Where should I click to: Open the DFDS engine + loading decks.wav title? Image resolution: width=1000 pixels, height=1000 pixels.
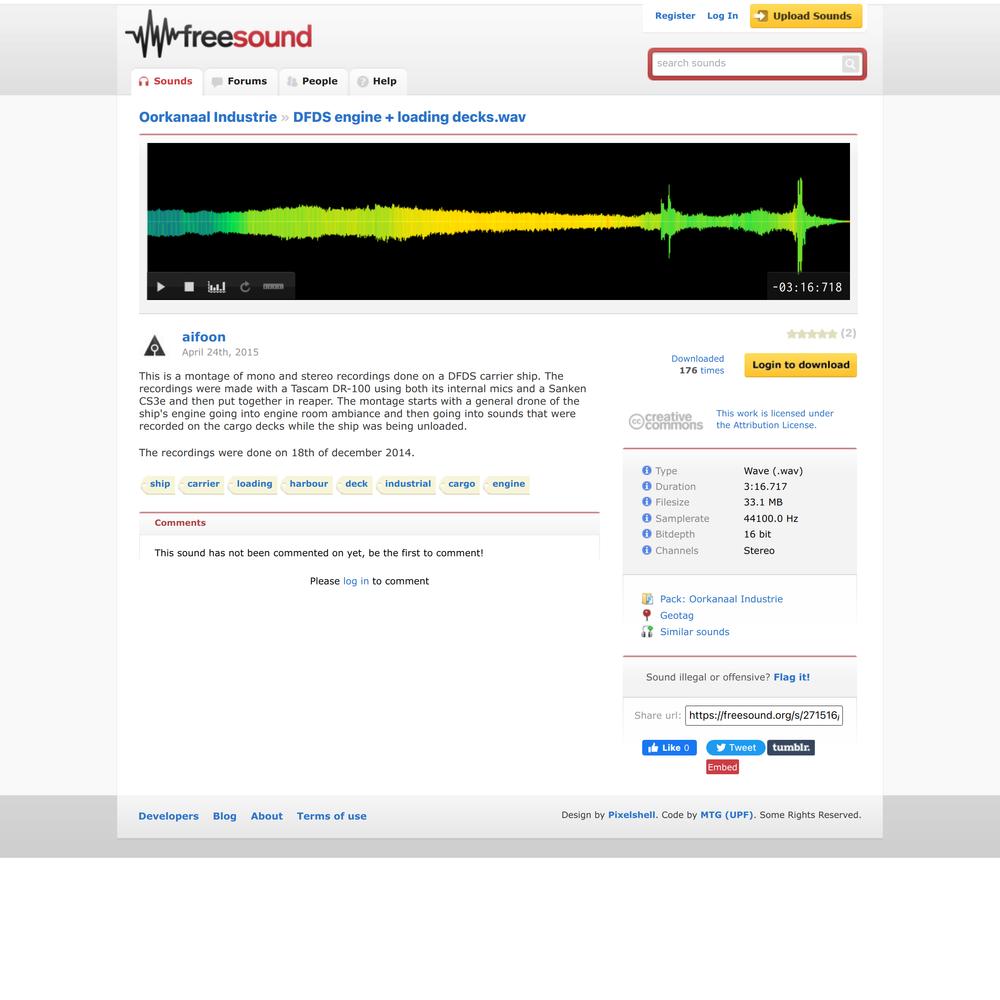[409, 117]
